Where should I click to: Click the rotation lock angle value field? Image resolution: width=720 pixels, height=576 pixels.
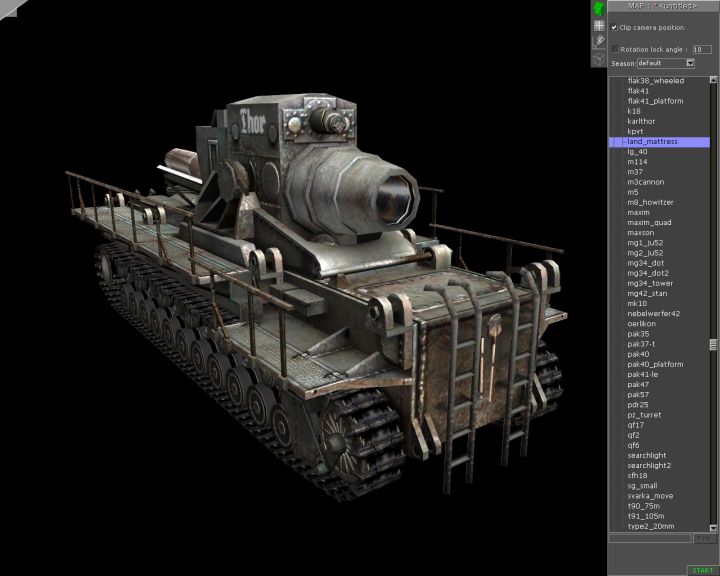[x=701, y=48]
